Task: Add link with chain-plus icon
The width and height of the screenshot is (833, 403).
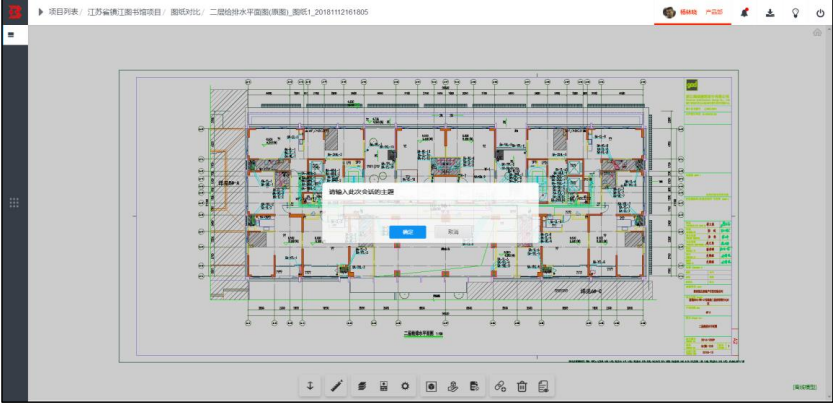Action: [x=500, y=387]
